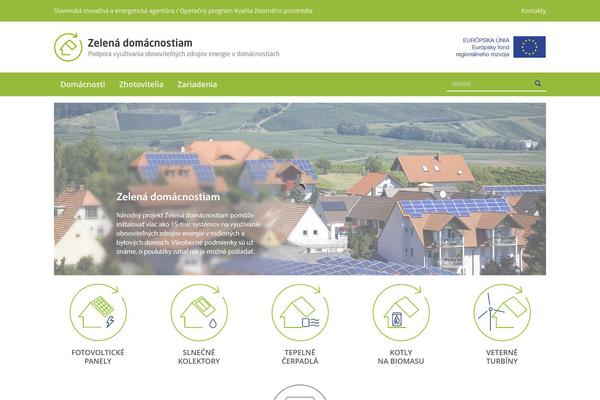Click the Podpora využívania obnoviteľných zdrojov tagline
Viewport: 600px width, 400px height.
coord(184,54)
